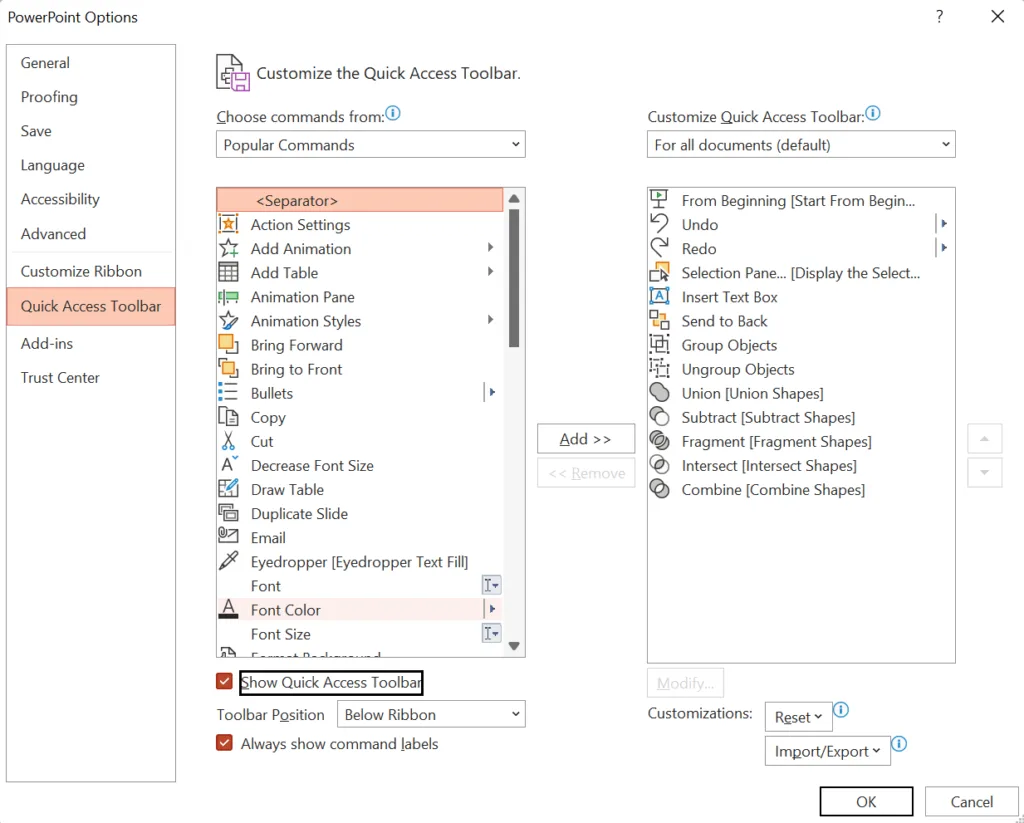The width and height of the screenshot is (1024, 823).
Task: Click the Fragment Shapes icon
Action: [660, 441]
